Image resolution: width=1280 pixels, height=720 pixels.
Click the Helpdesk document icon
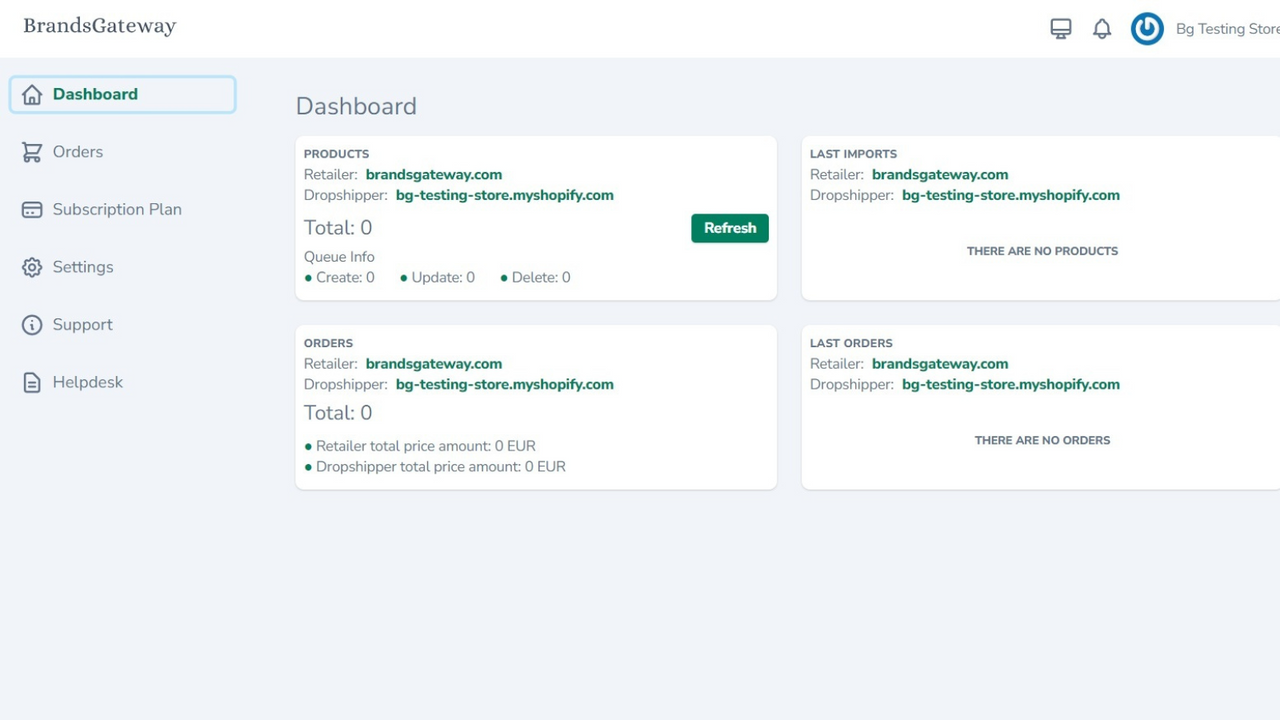pos(31,382)
